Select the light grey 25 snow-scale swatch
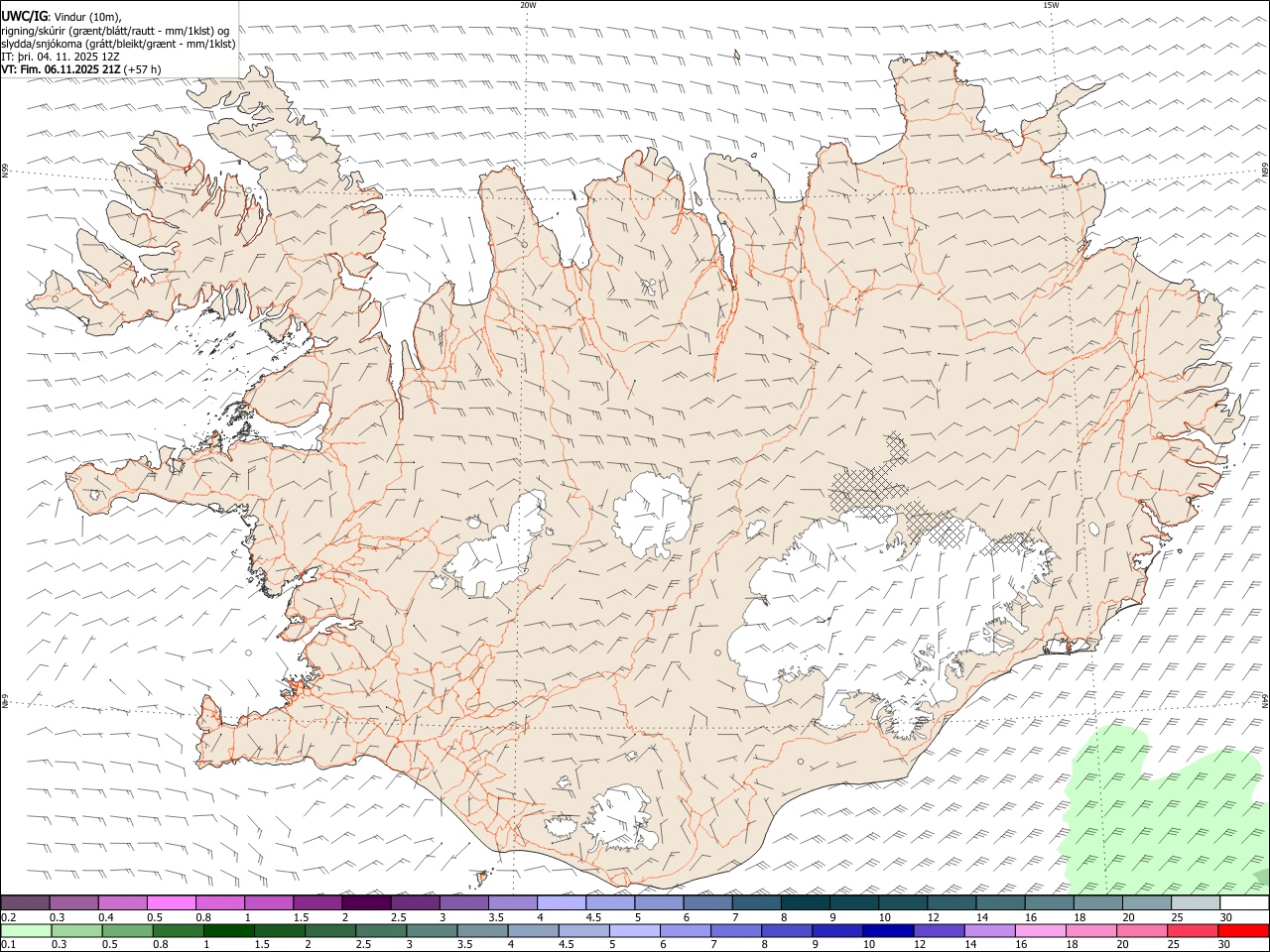The width and height of the screenshot is (1270, 952). pyautogui.click(x=1195, y=903)
